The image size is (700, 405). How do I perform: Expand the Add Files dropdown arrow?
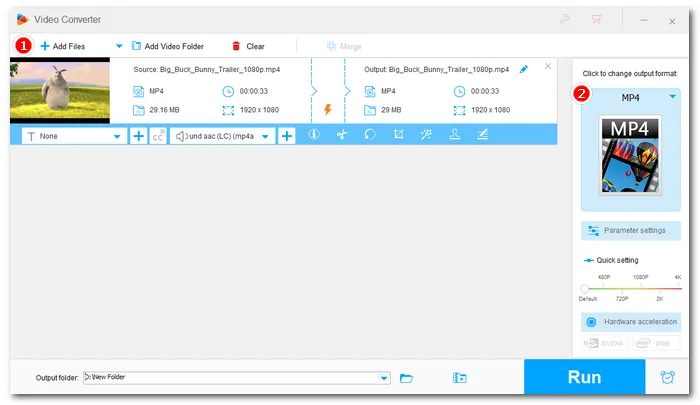(119, 46)
